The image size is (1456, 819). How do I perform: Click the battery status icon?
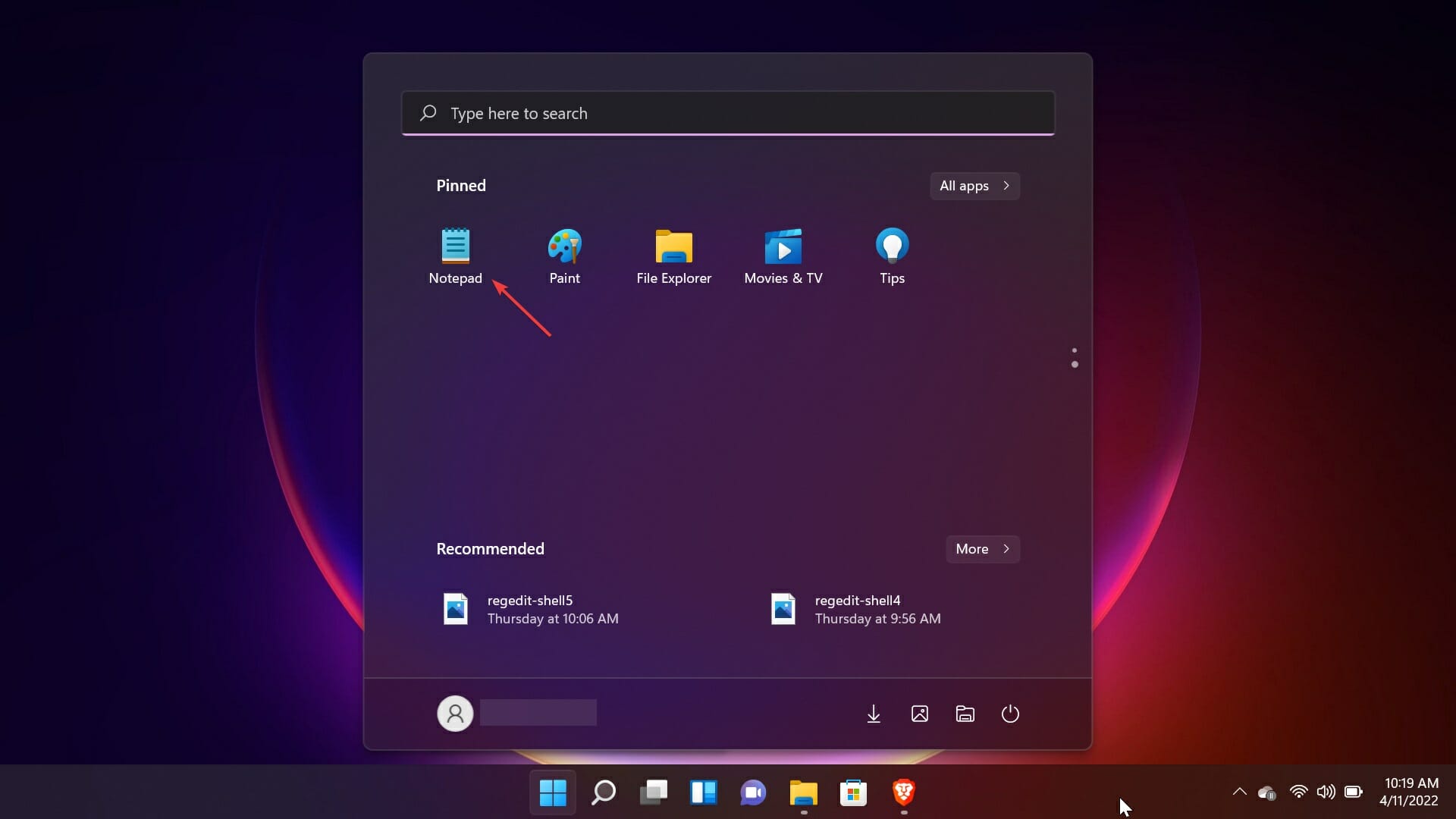coord(1354,792)
